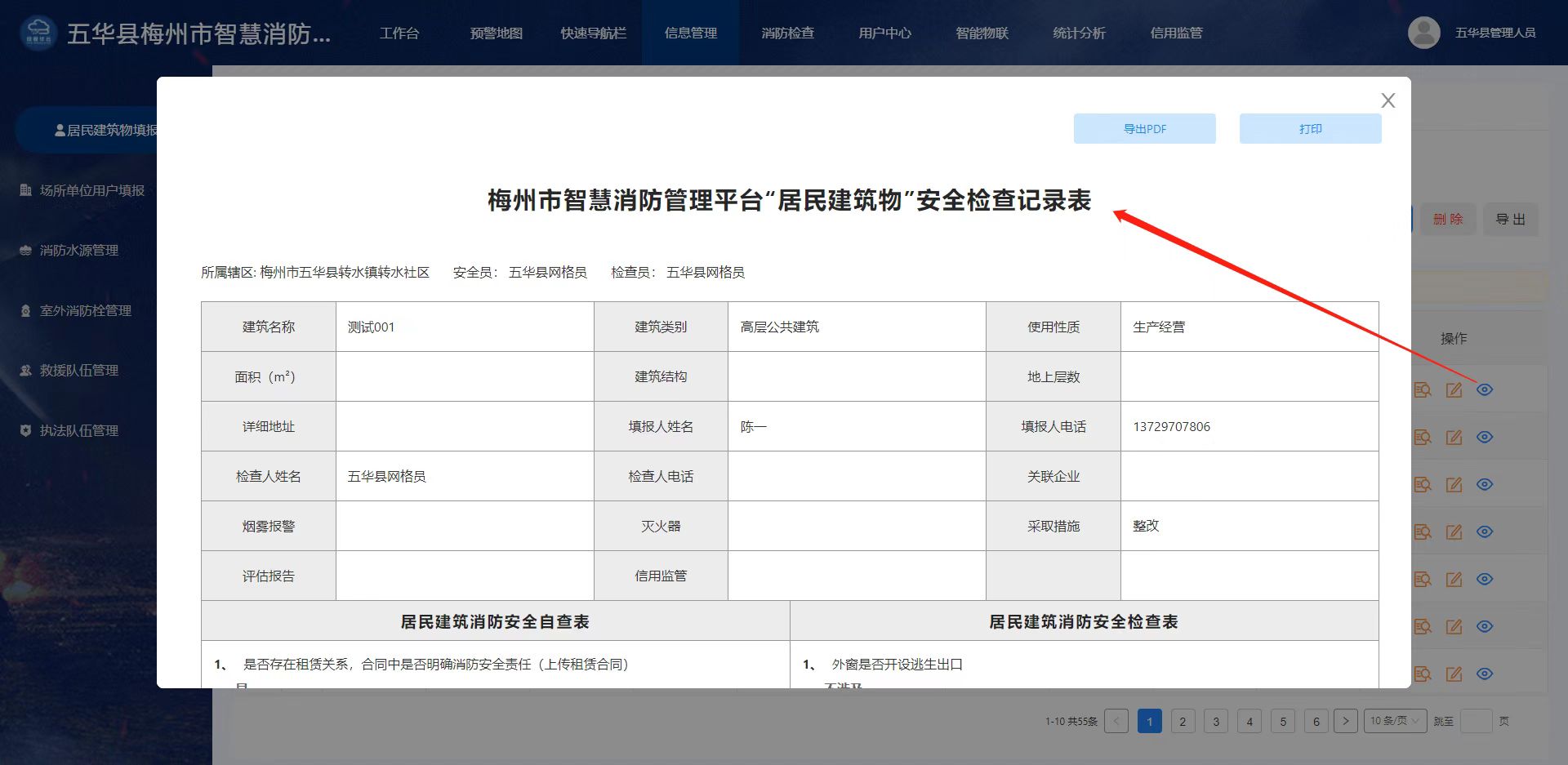Open the 智能物联 menu
The height and width of the screenshot is (765, 1568).
(982, 33)
